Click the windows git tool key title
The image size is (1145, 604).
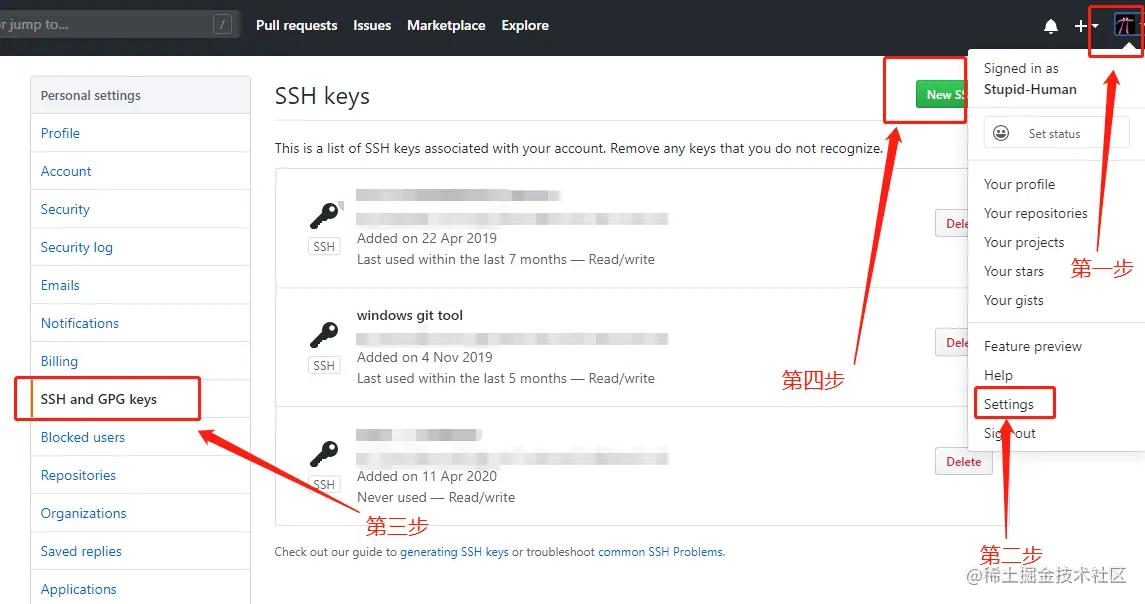pos(410,316)
